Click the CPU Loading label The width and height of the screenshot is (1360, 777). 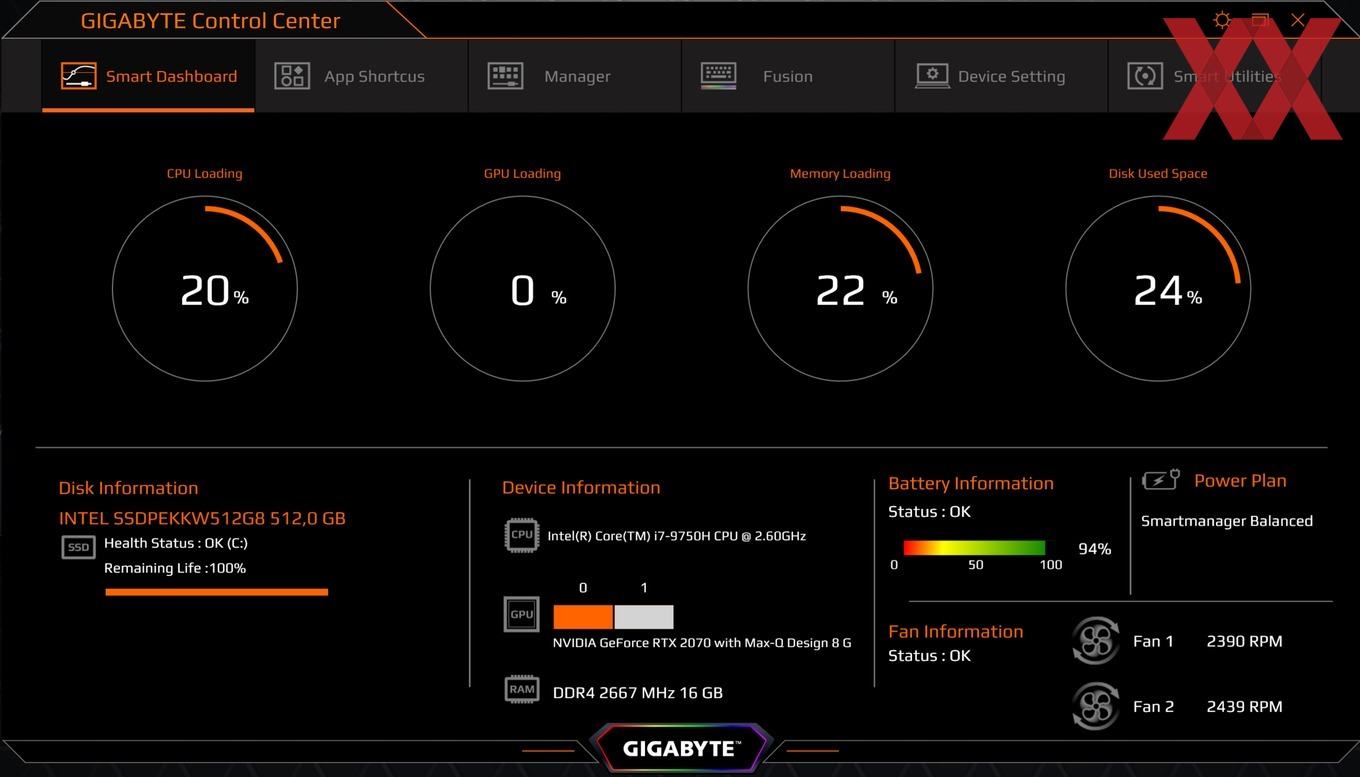click(x=205, y=173)
